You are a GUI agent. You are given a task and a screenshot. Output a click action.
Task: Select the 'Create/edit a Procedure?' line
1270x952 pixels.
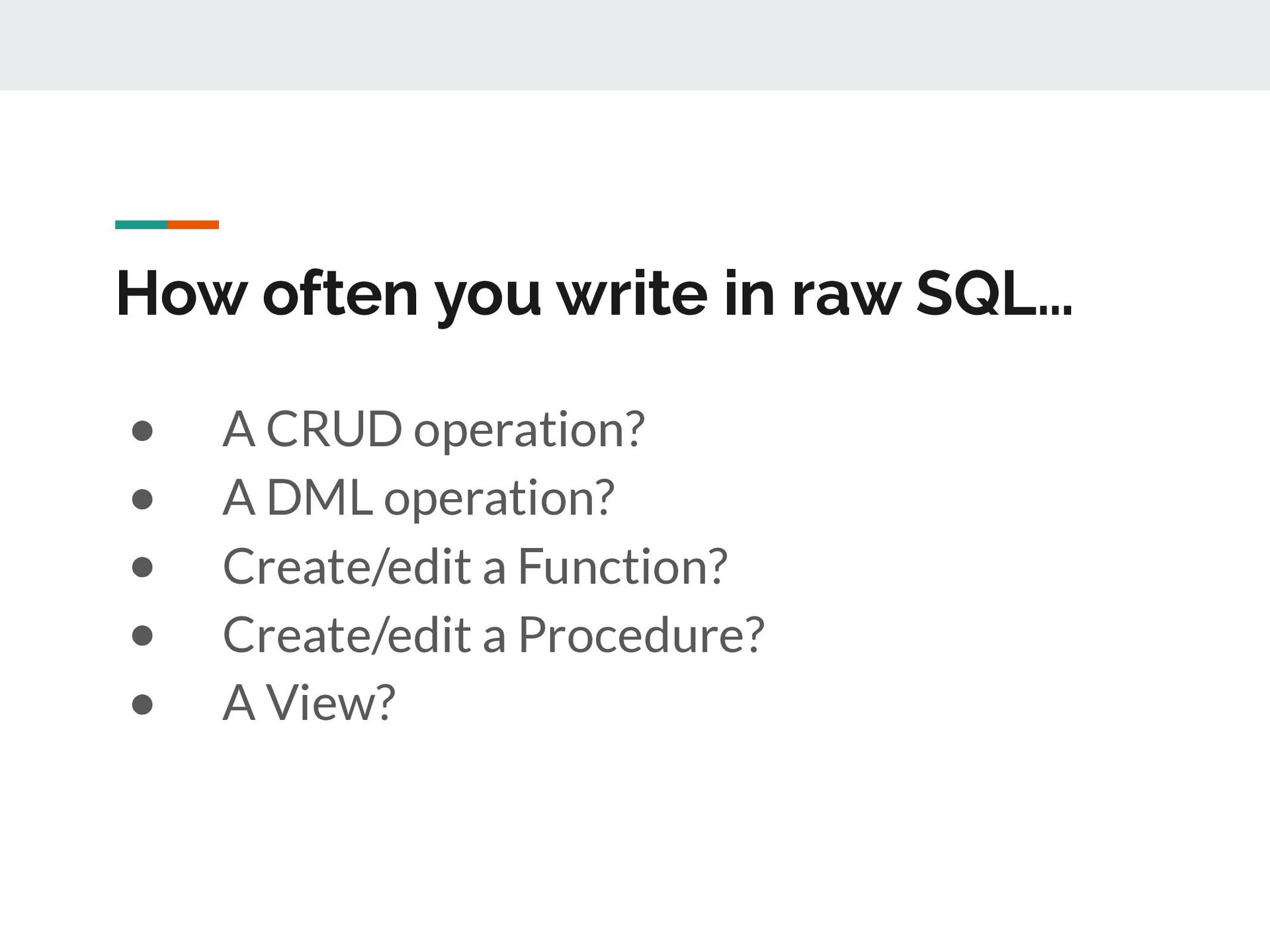pyautogui.click(x=493, y=635)
